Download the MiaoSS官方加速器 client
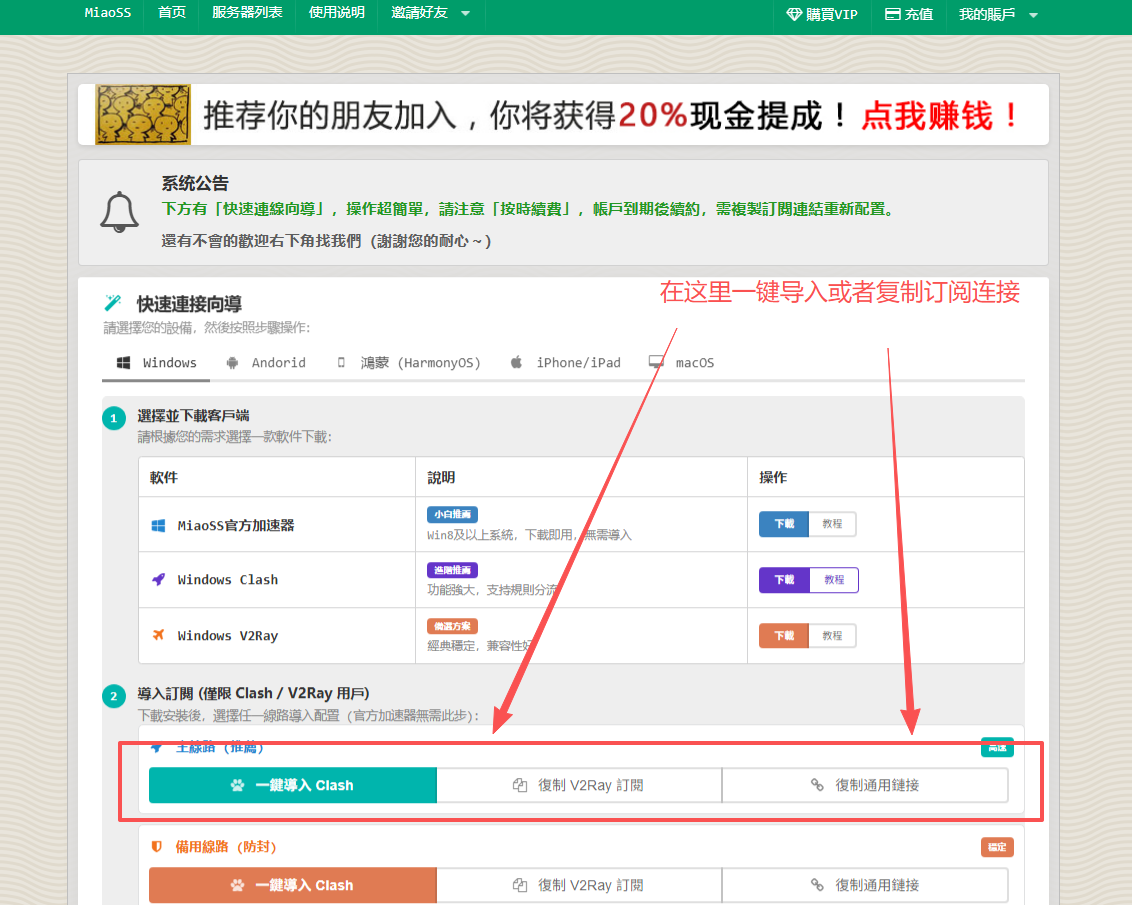The width and height of the screenshot is (1132, 905). tap(784, 524)
